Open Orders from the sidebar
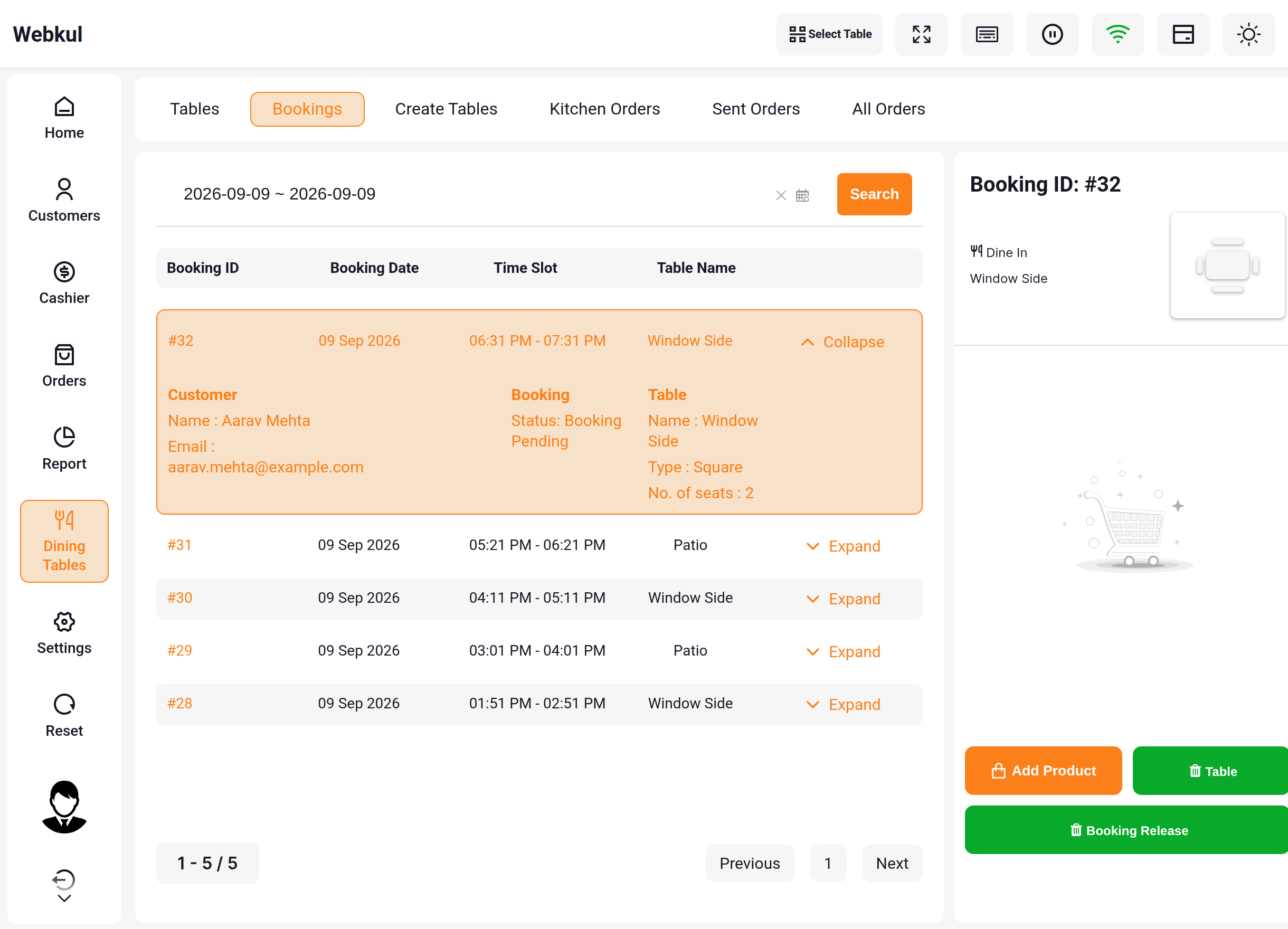 64,366
